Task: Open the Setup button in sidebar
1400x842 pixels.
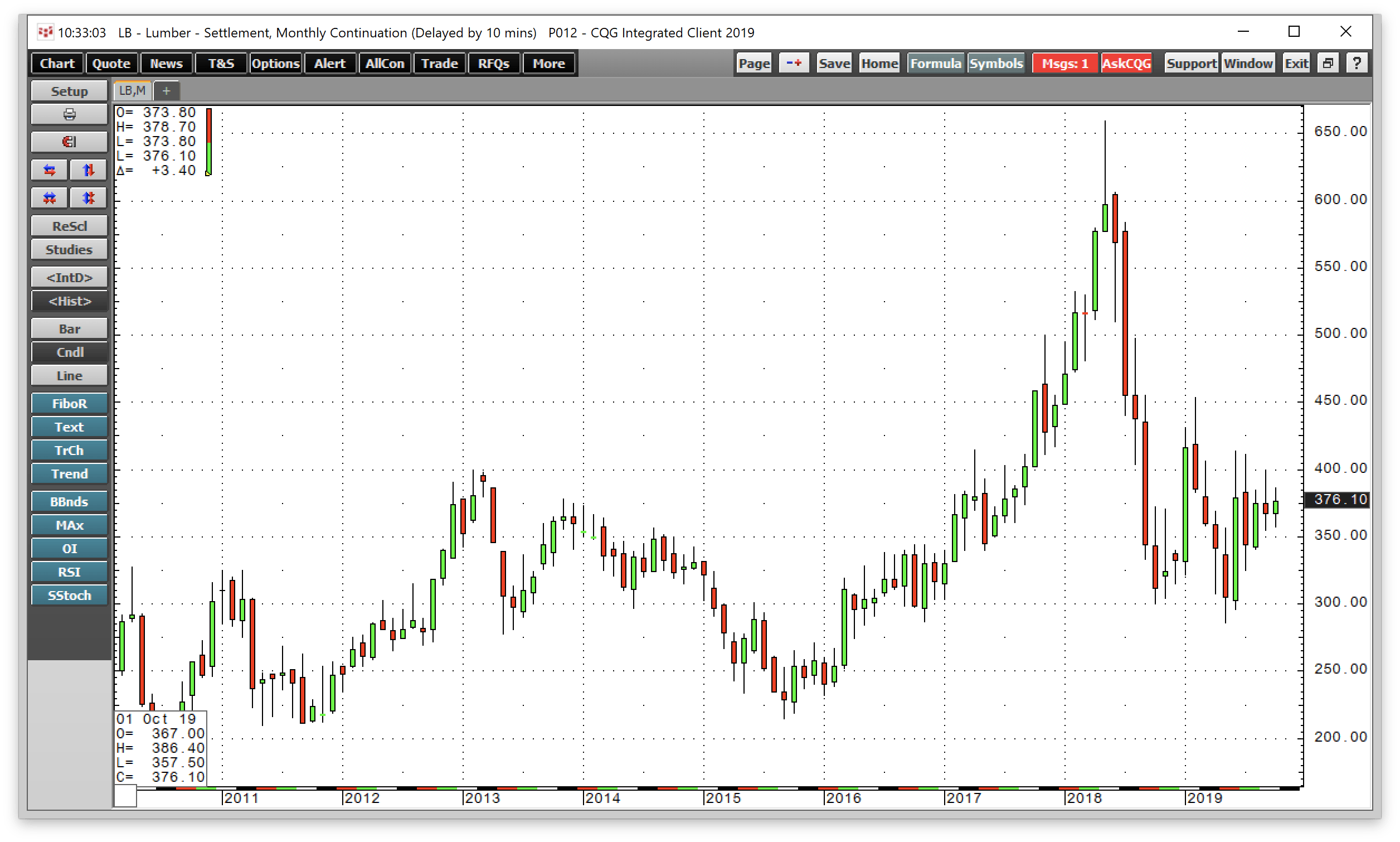Action: (x=69, y=91)
